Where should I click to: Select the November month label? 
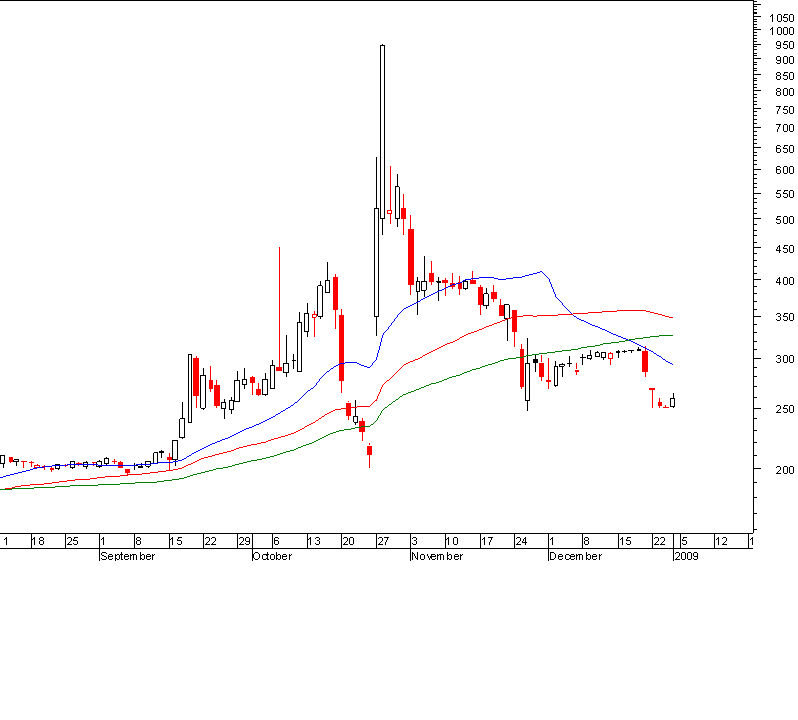(x=437, y=556)
